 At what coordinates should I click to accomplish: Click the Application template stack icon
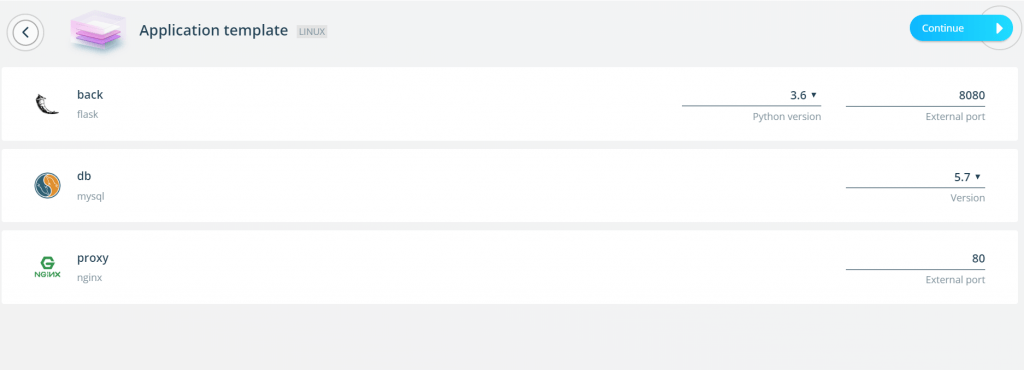(98, 31)
